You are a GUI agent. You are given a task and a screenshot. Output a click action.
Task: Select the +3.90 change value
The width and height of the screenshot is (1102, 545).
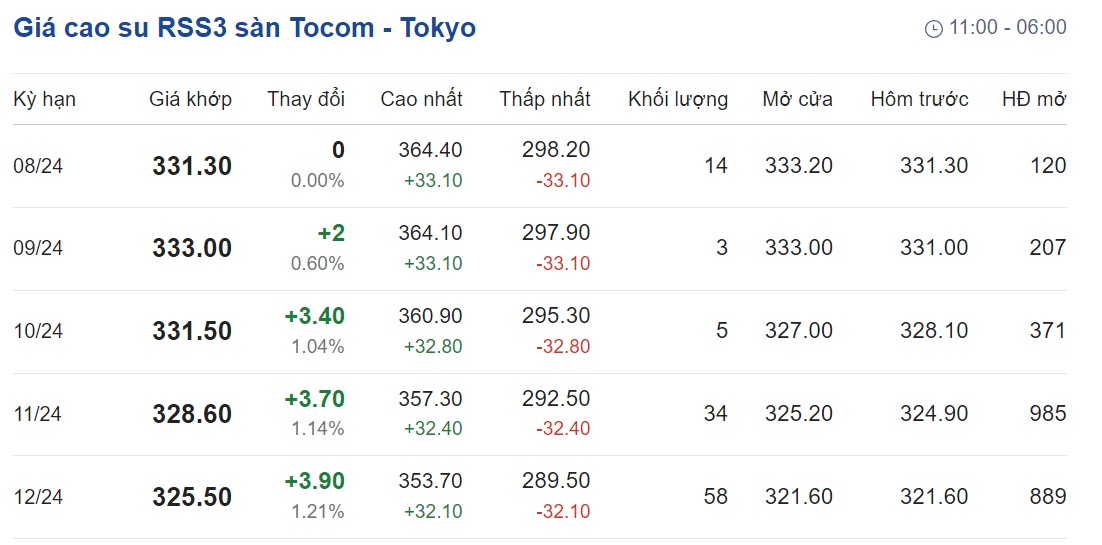coord(315,482)
